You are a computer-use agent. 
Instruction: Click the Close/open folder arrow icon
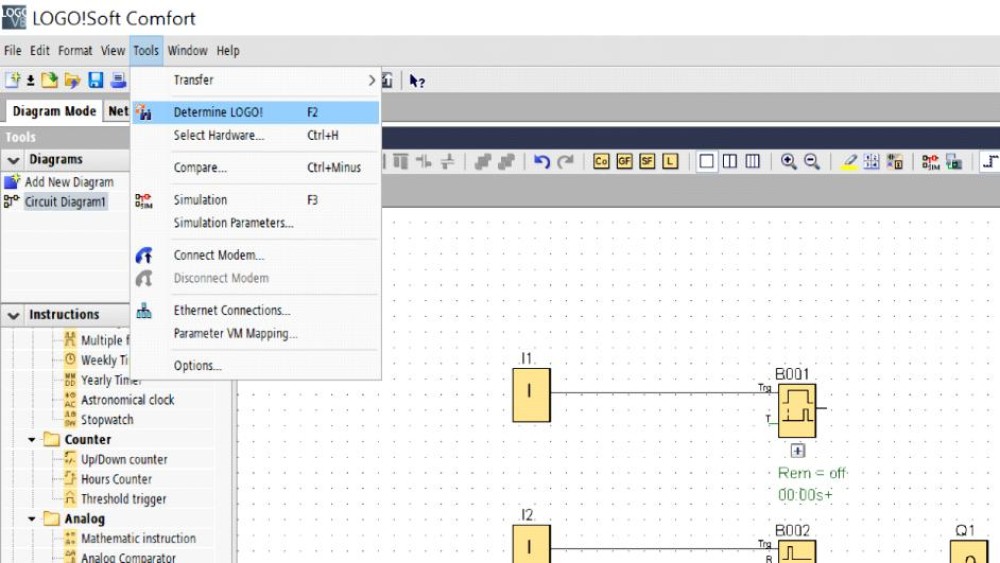(x=72, y=80)
